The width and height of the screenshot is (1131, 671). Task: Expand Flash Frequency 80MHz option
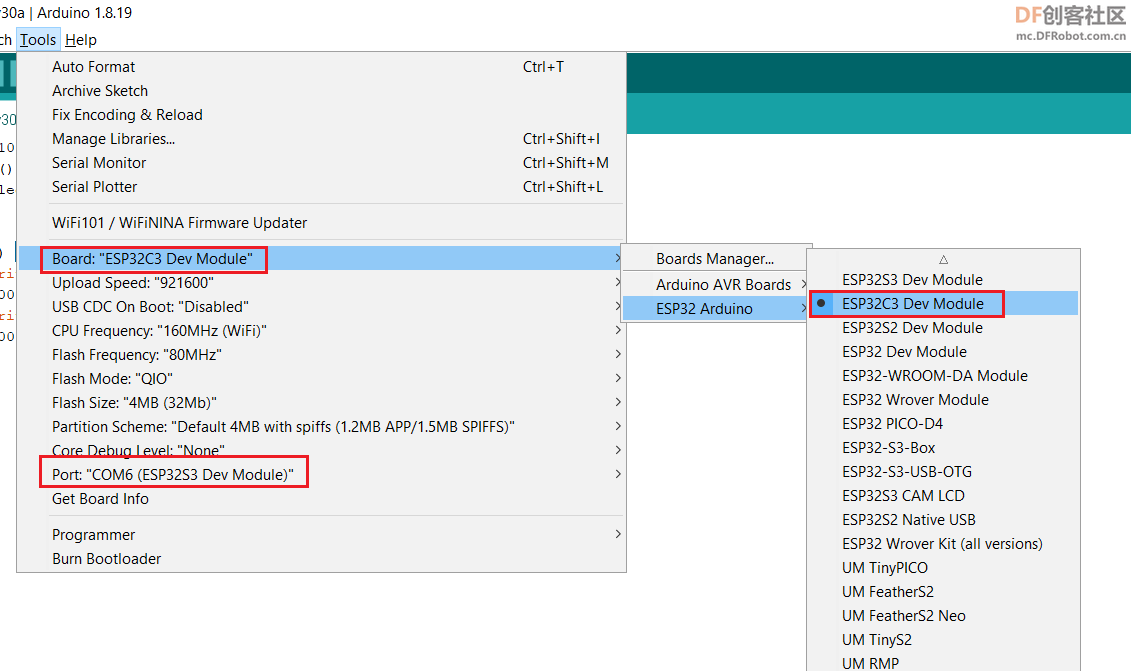coord(322,354)
